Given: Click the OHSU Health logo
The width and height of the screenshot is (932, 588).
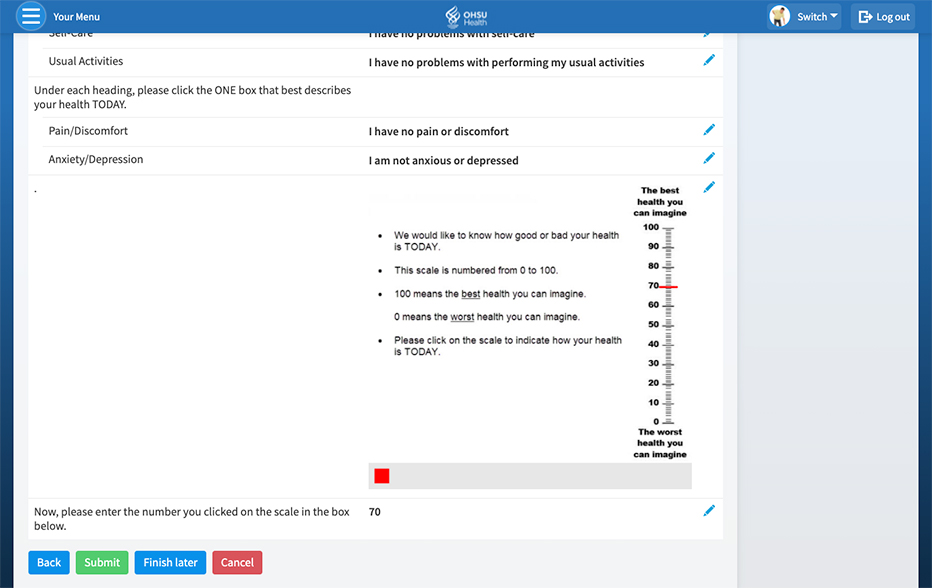Looking at the screenshot, I should 466,16.
